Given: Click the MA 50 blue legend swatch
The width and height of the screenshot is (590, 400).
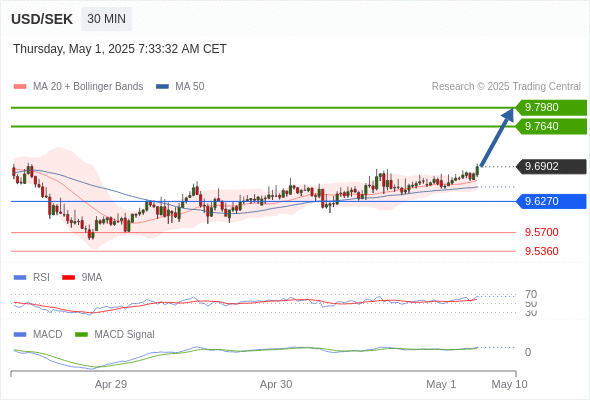Looking at the screenshot, I should (x=162, y=87).
